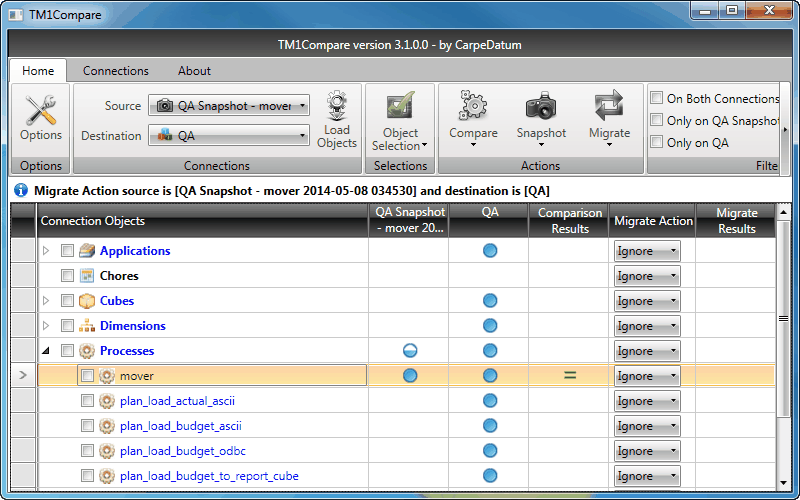Image resolution: width=800 pixels, height=500 pixels.
Task: Click the vertical scrollbar thumb
Action: [x=783, y=318]
